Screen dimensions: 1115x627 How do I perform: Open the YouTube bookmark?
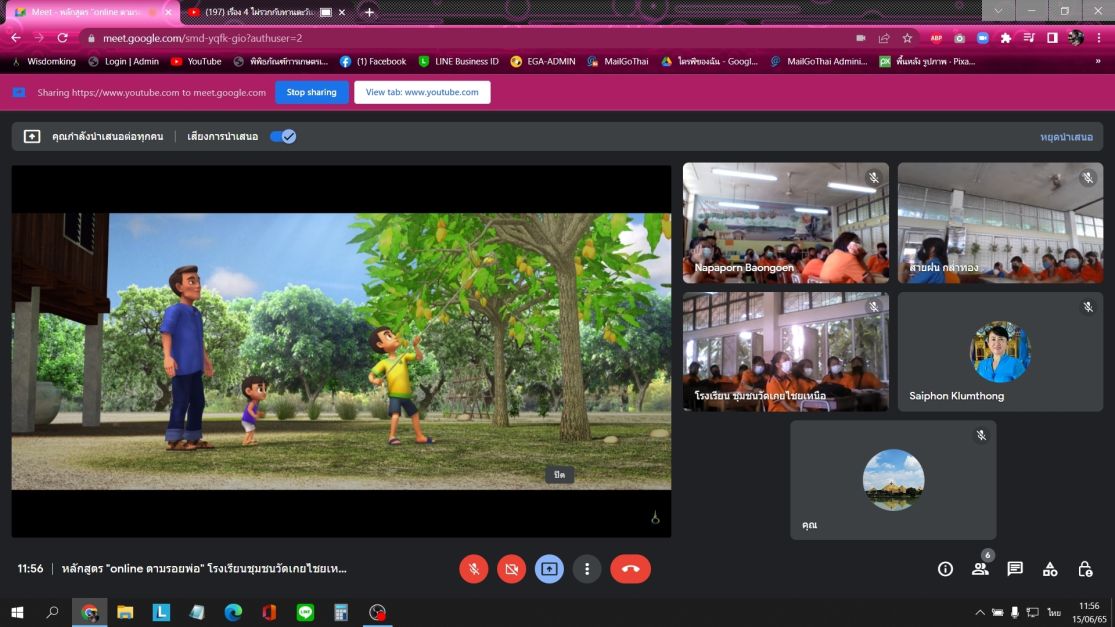pyautogui.click(x=196, y=62)
